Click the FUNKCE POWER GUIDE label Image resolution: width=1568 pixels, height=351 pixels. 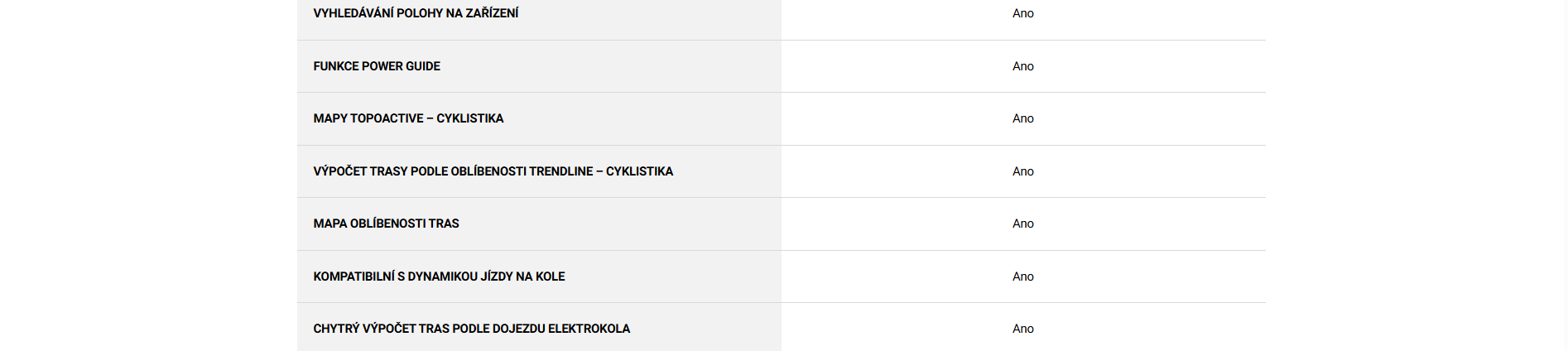377,66
